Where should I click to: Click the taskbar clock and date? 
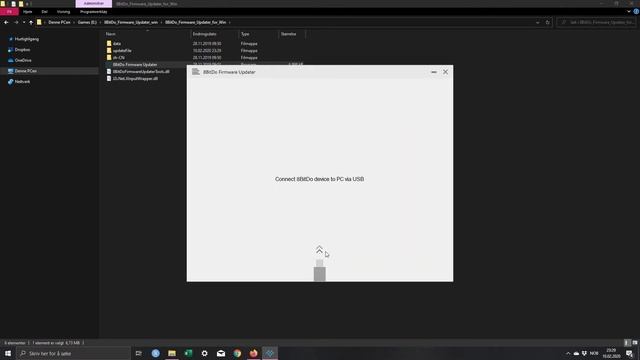tap(611, 353)
